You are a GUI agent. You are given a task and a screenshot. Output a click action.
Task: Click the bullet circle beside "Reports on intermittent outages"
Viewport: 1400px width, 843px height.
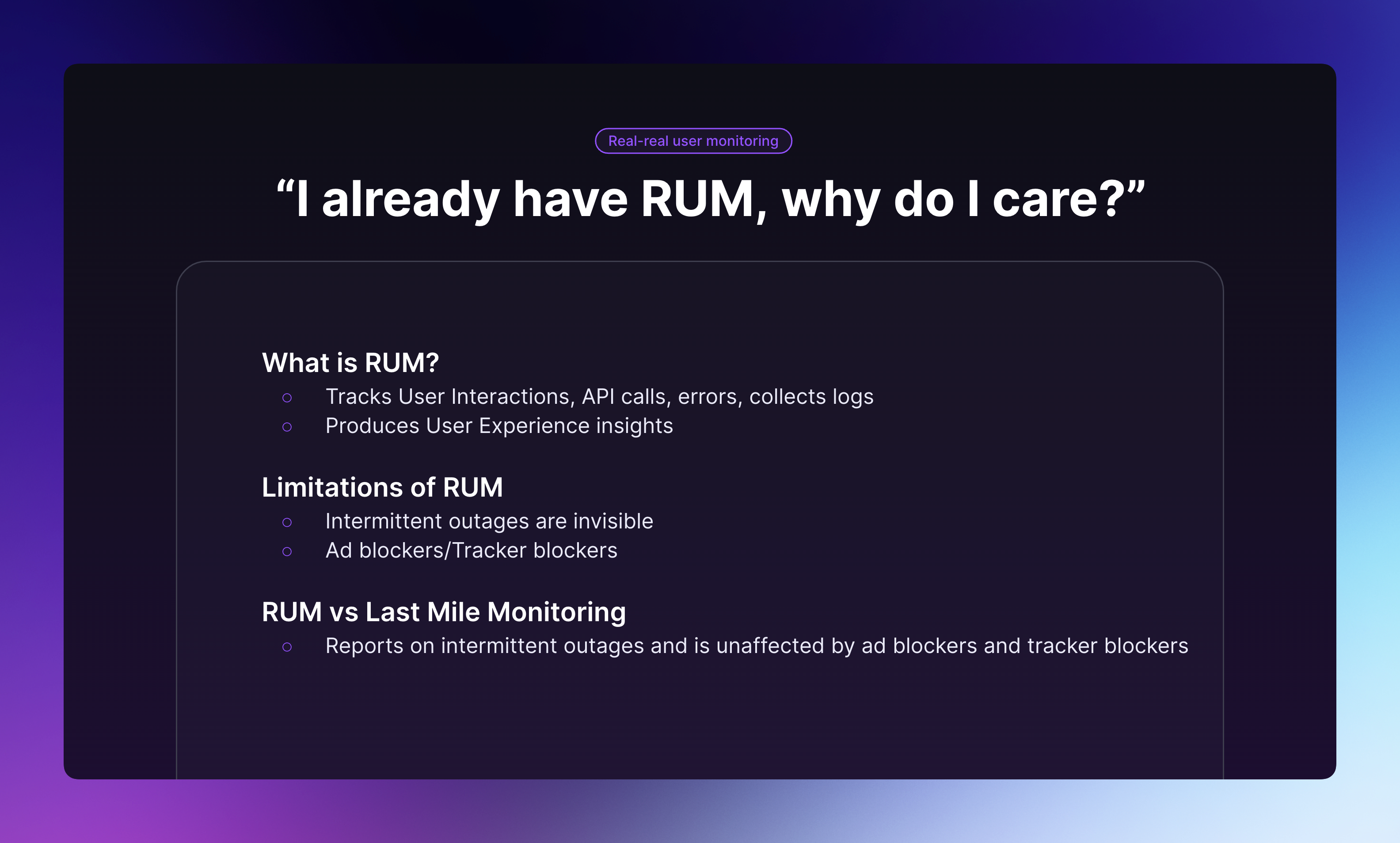click(x=288, y=647)
